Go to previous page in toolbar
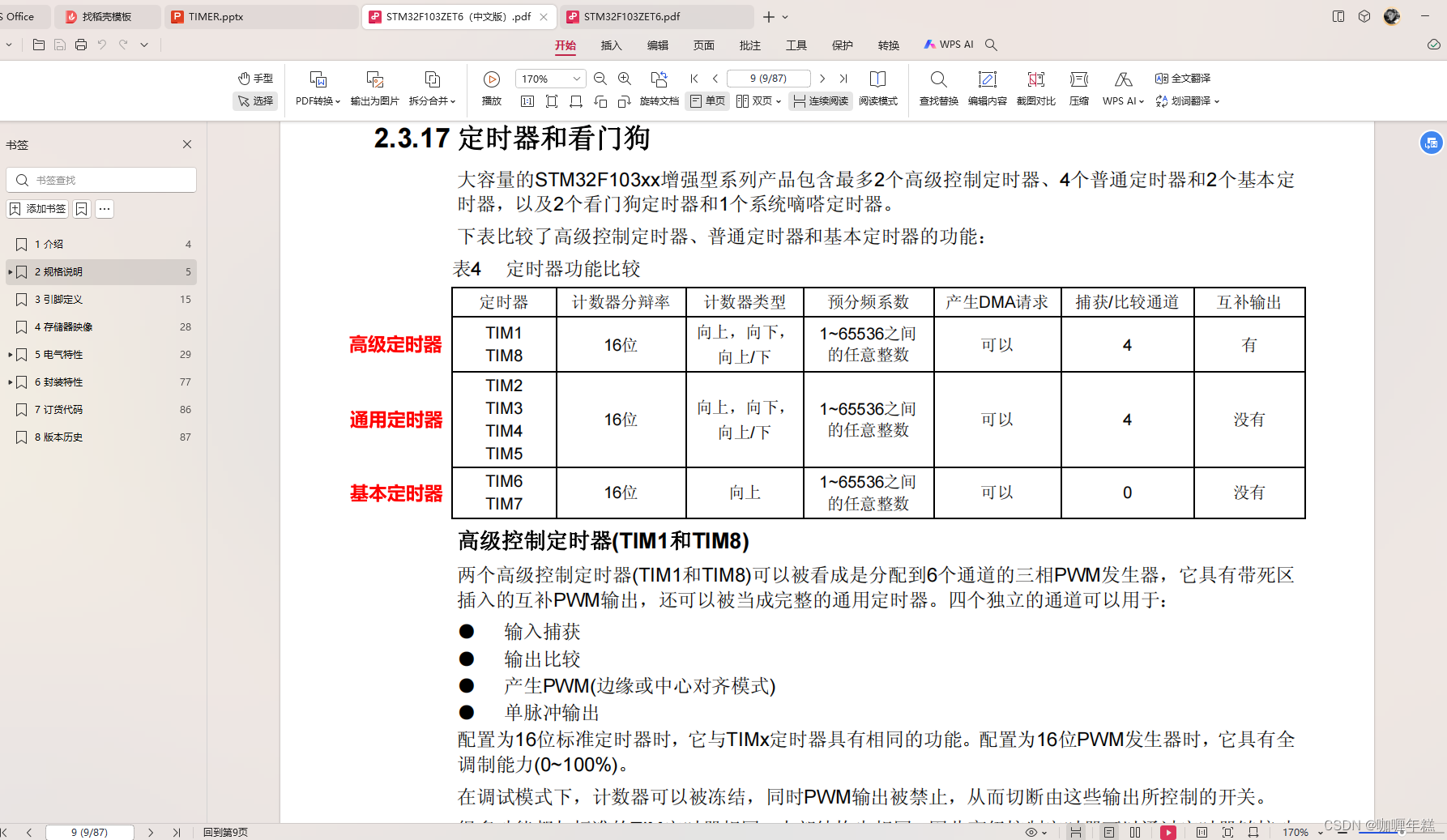The image size is (1447, 840). tap(715, 79)
